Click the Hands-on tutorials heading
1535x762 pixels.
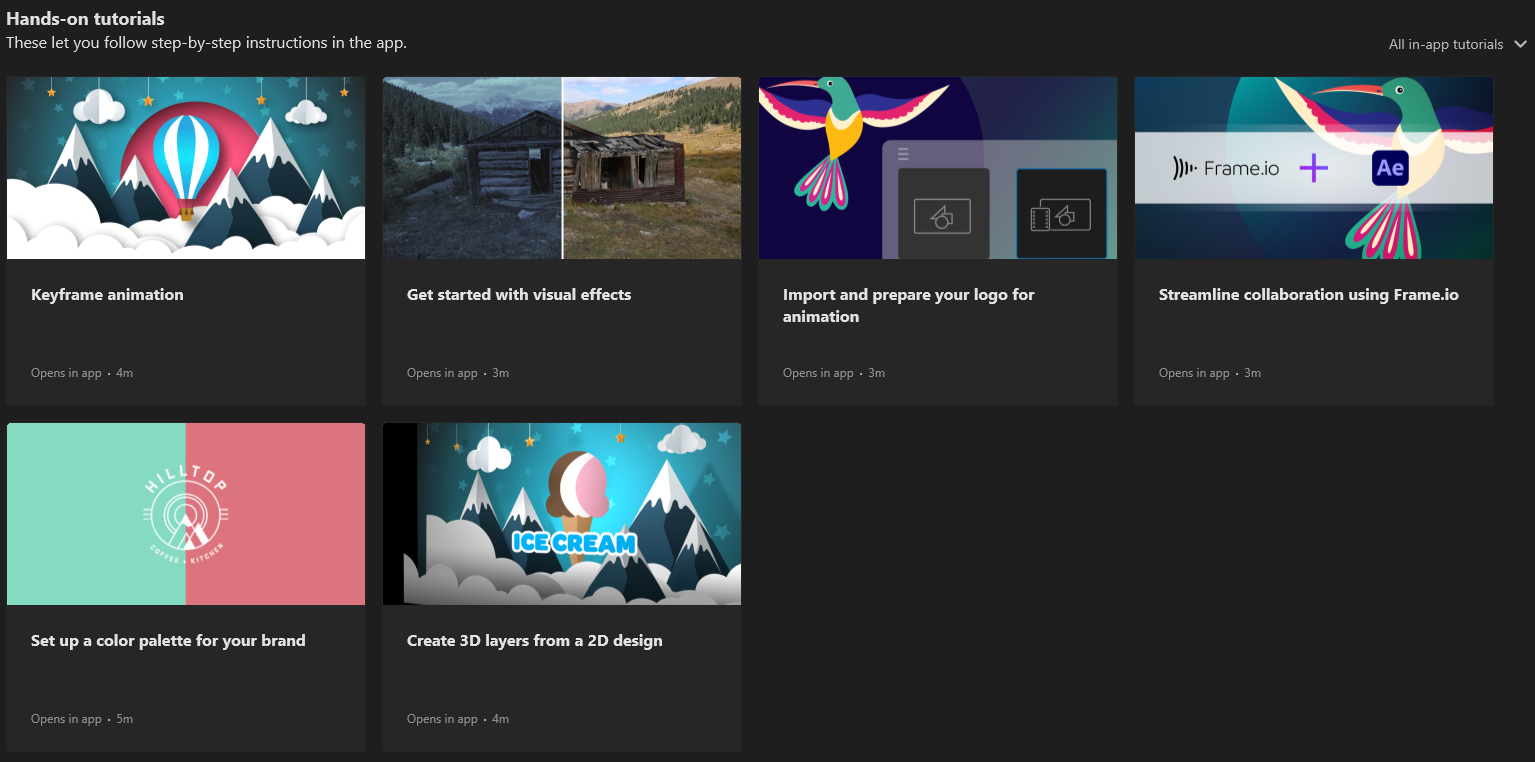click(x=86, y=19)
